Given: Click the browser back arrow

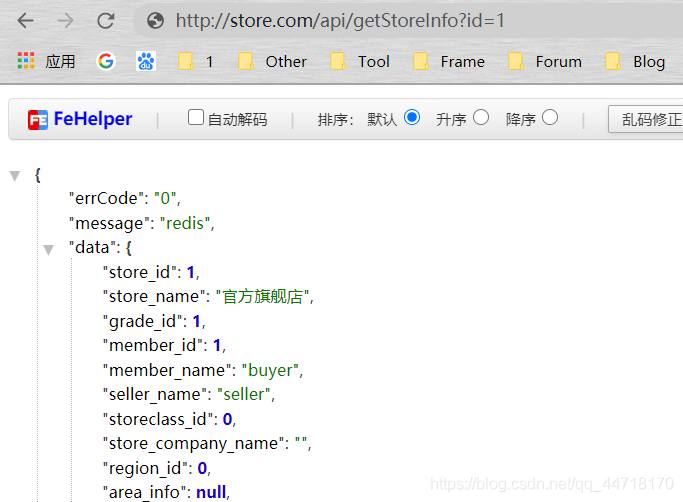Looking at the screenshot, I should [26, 20].
